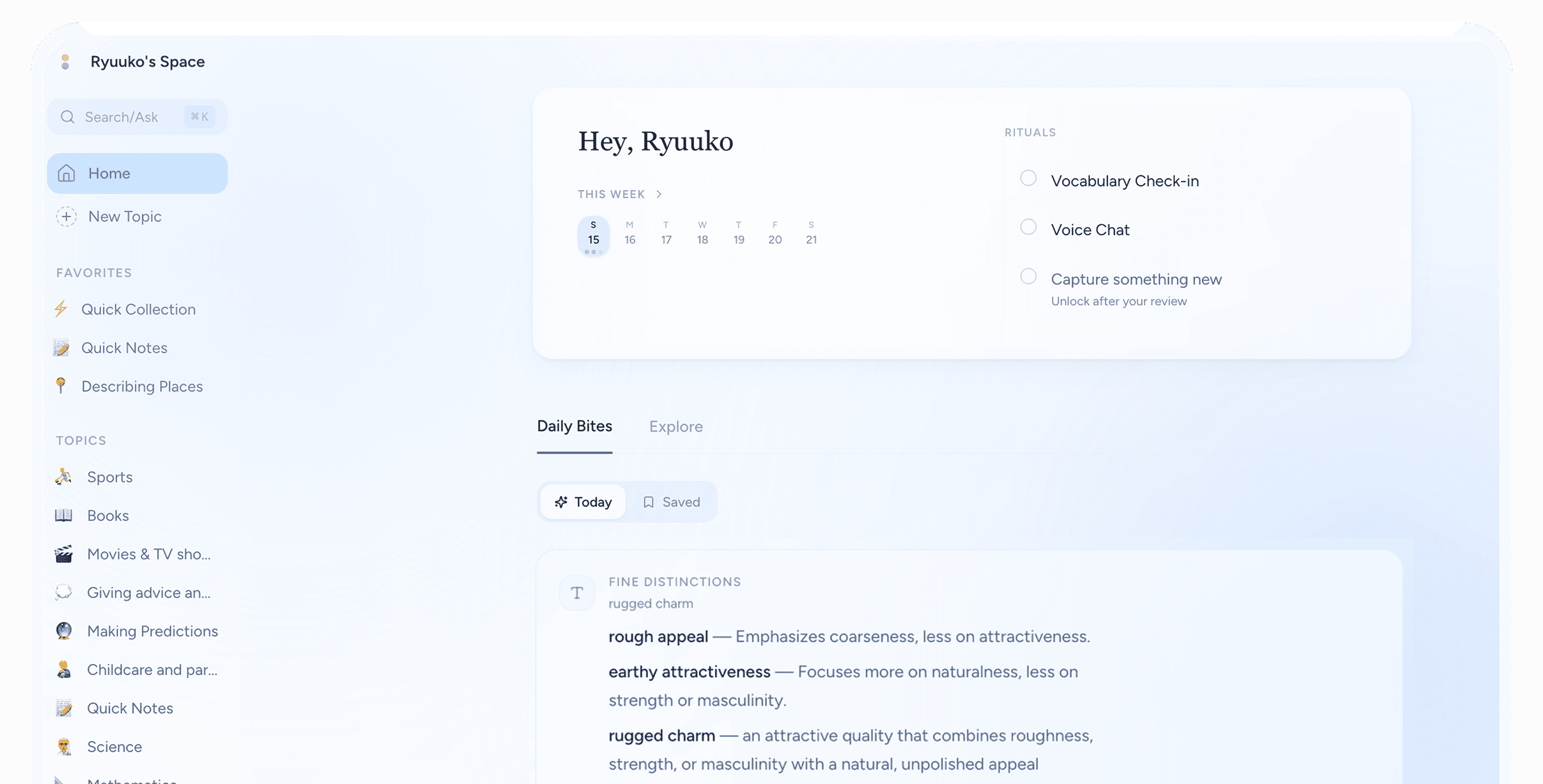This screenshot has height=784, width=1543.
Task: Check off the Vocabulary Check-in ritual
Action: coord(1028,178)
